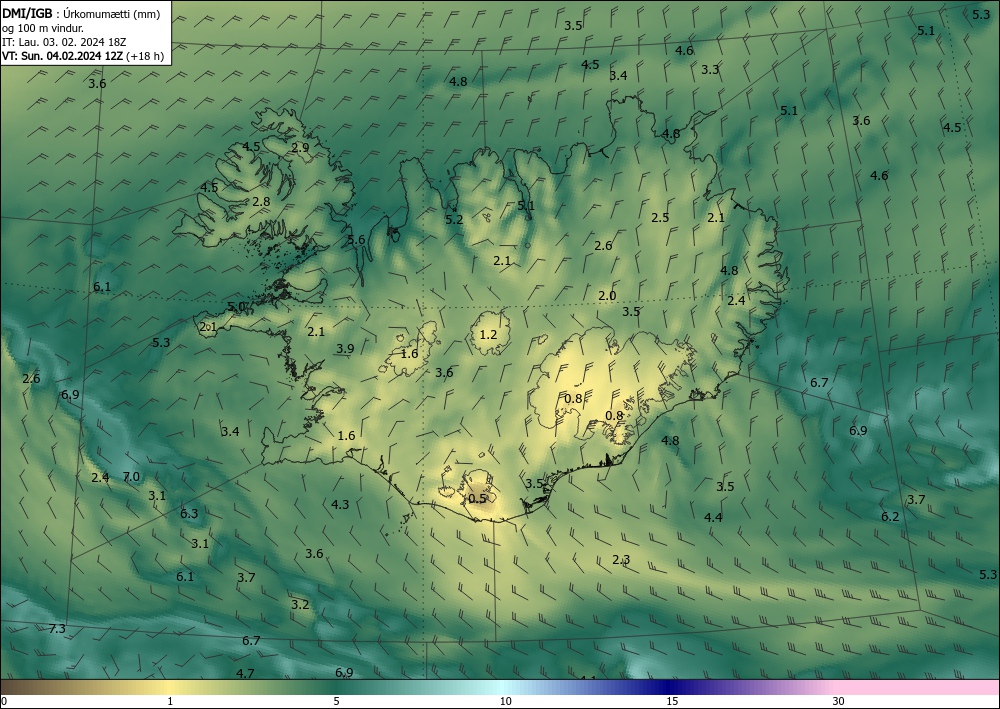Click the 0.5 value on the south coast glacier
Screen dimensions: 1000x709
pos(478,499)
